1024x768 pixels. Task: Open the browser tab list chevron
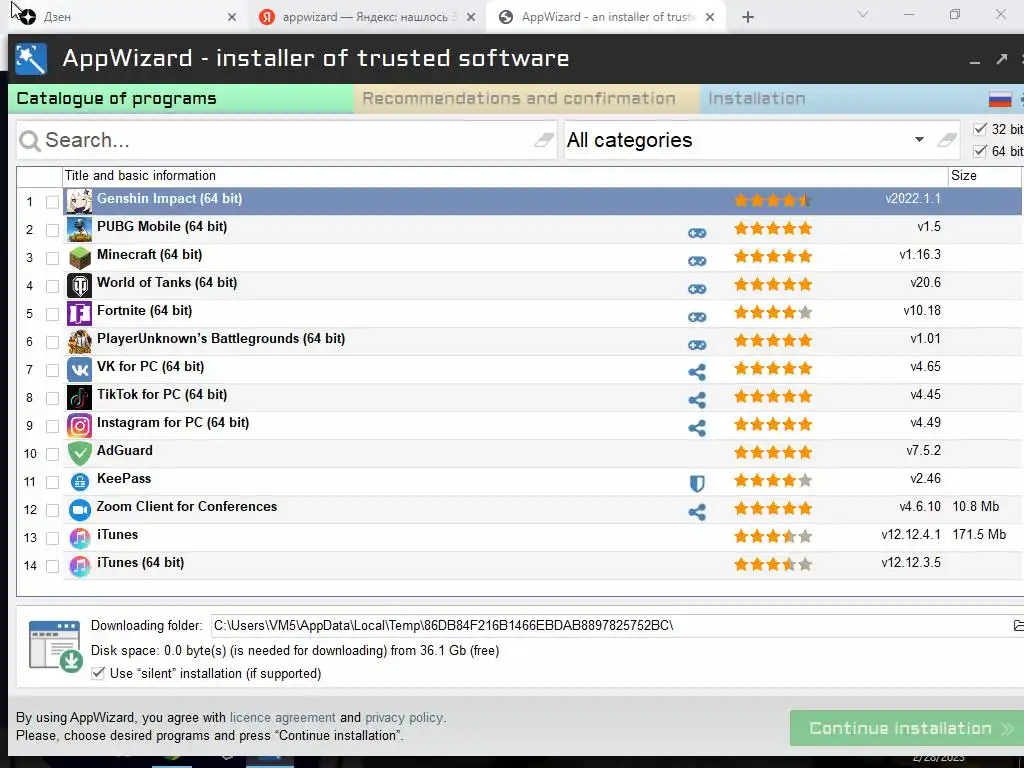pyautogui.click(x=863, y=14)
